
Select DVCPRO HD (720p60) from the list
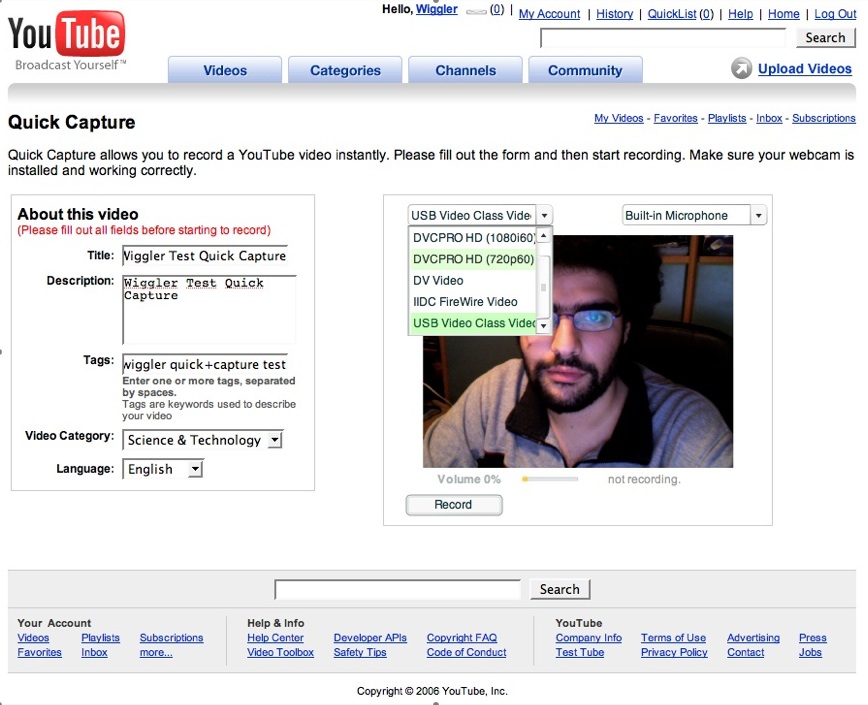pos(473,259)
